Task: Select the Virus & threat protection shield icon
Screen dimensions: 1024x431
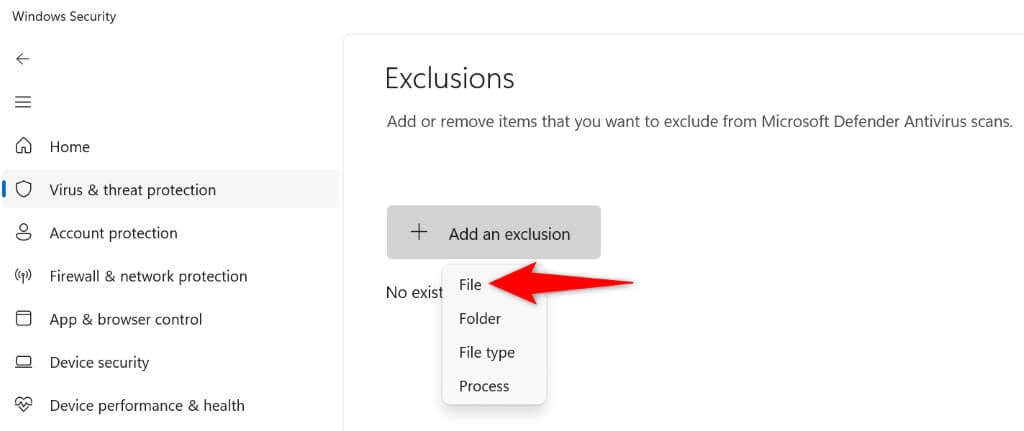Action: (24, 190)
